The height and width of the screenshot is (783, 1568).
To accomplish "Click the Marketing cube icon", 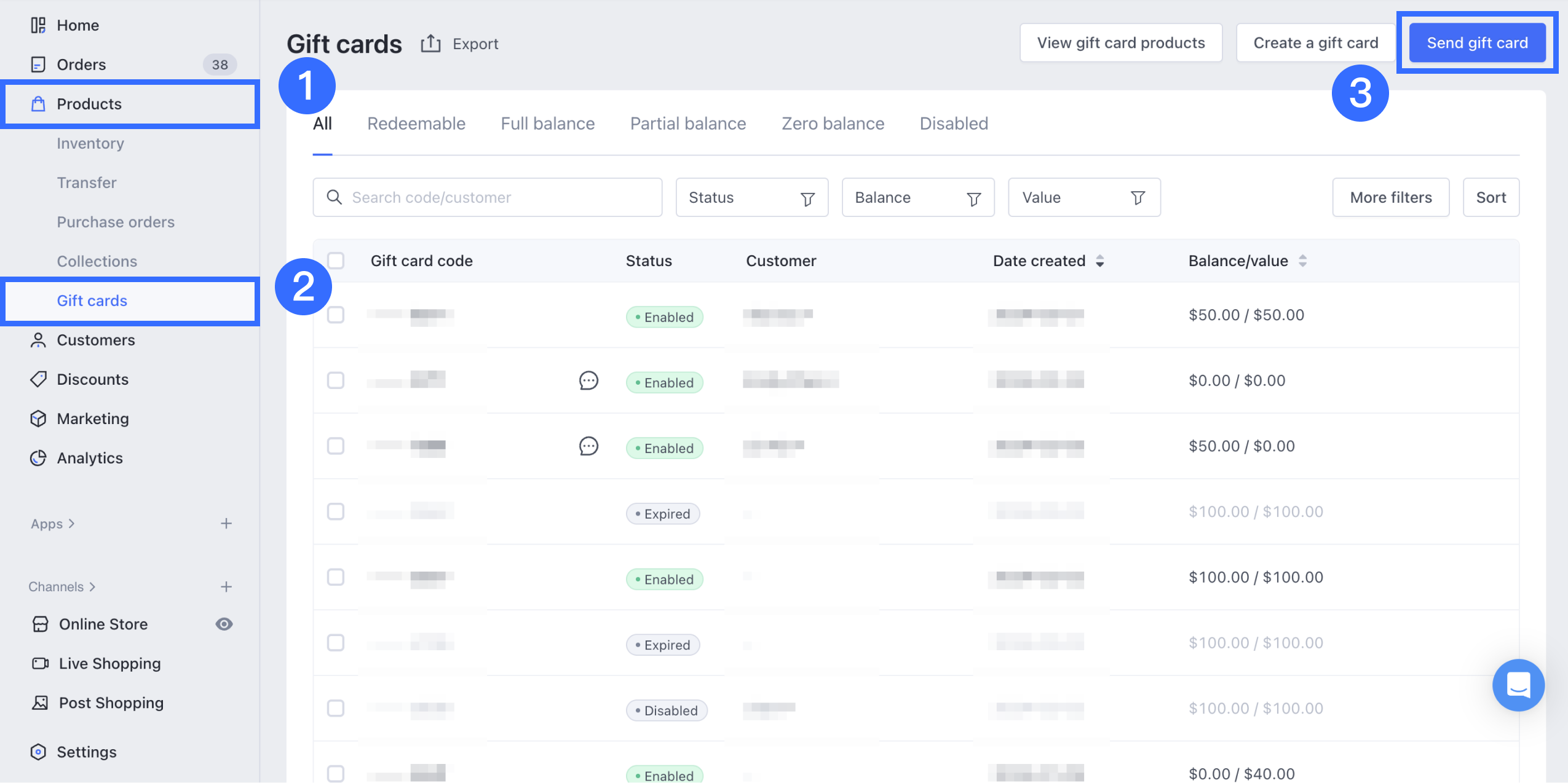I will tap(38, 419).
